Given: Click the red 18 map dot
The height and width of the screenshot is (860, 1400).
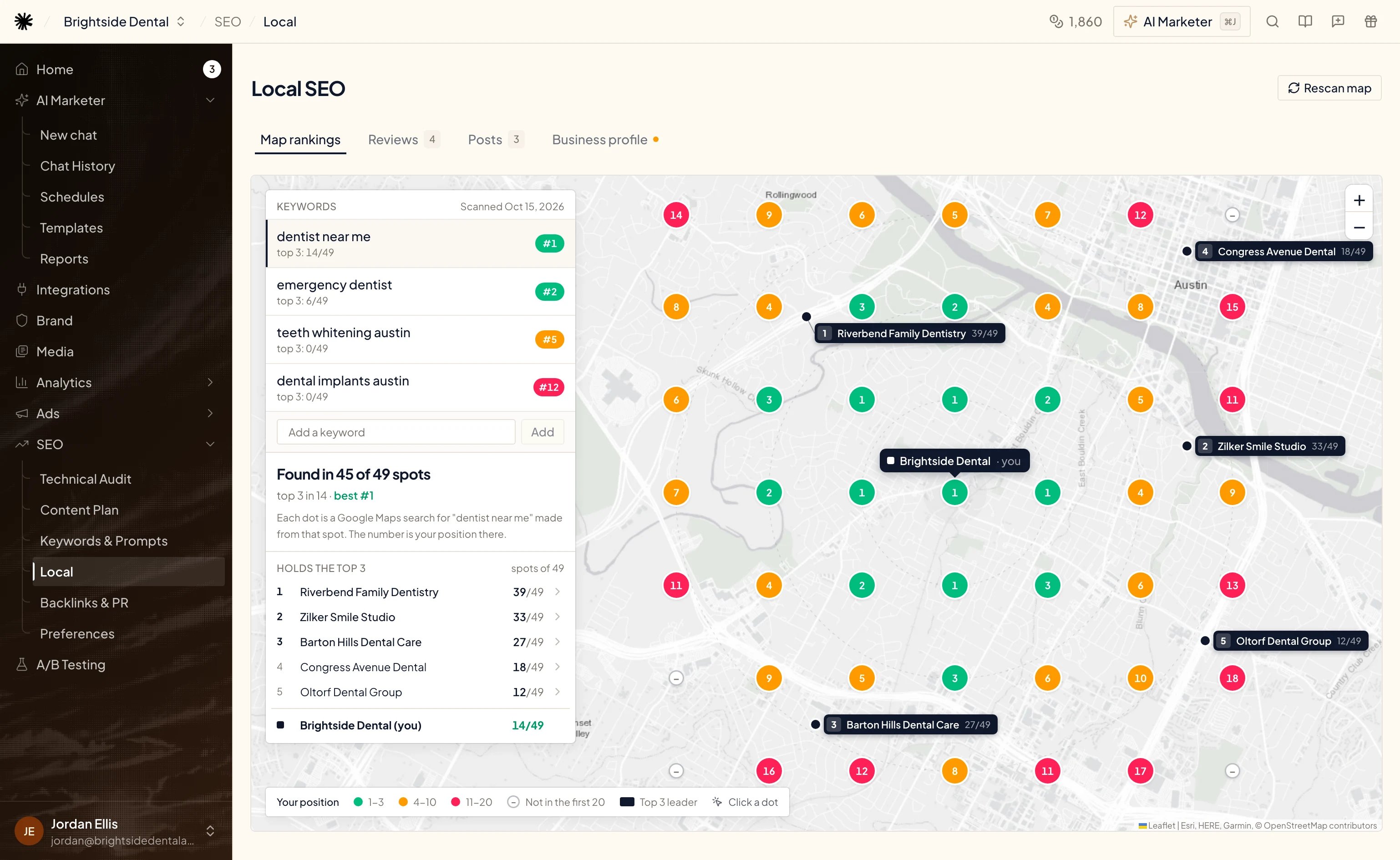Looking at the screenshot, I should click(1232, 678).
